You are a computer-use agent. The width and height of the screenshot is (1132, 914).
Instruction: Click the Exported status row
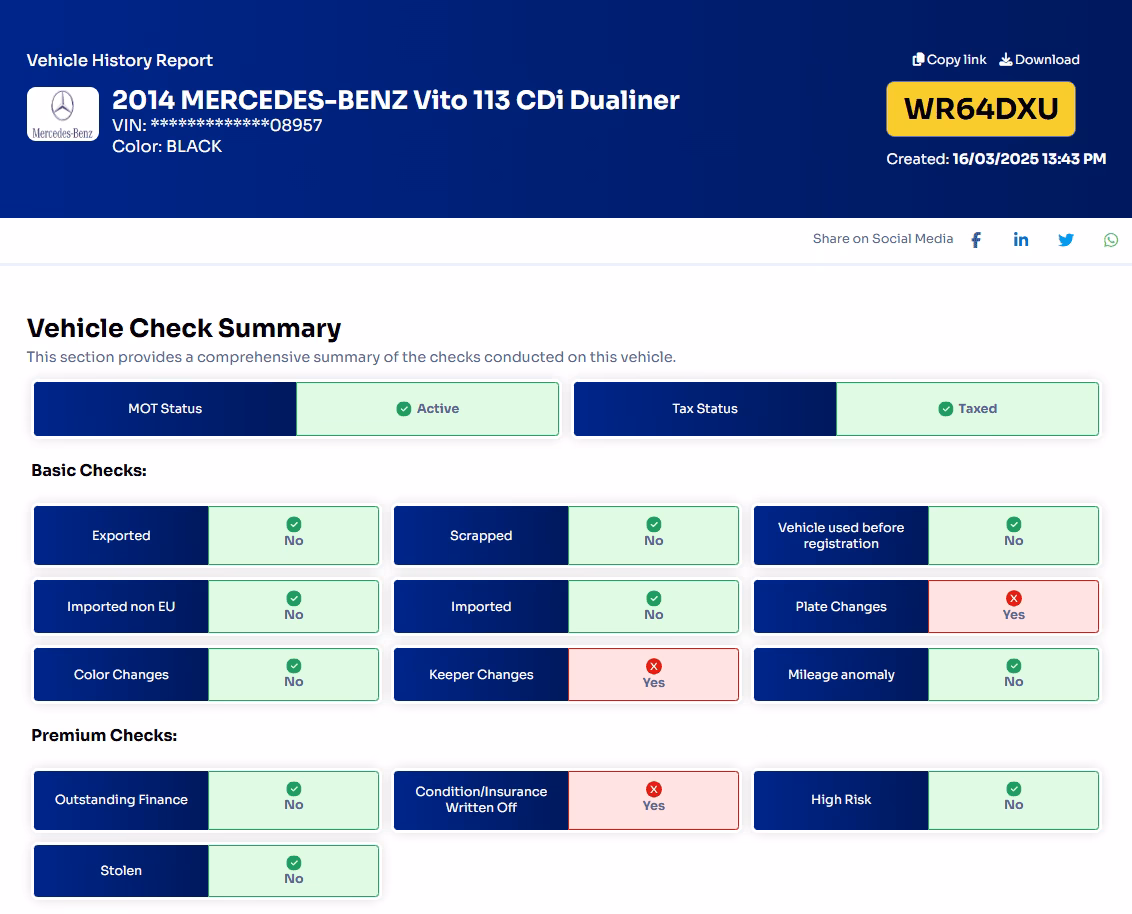[120, 535]
